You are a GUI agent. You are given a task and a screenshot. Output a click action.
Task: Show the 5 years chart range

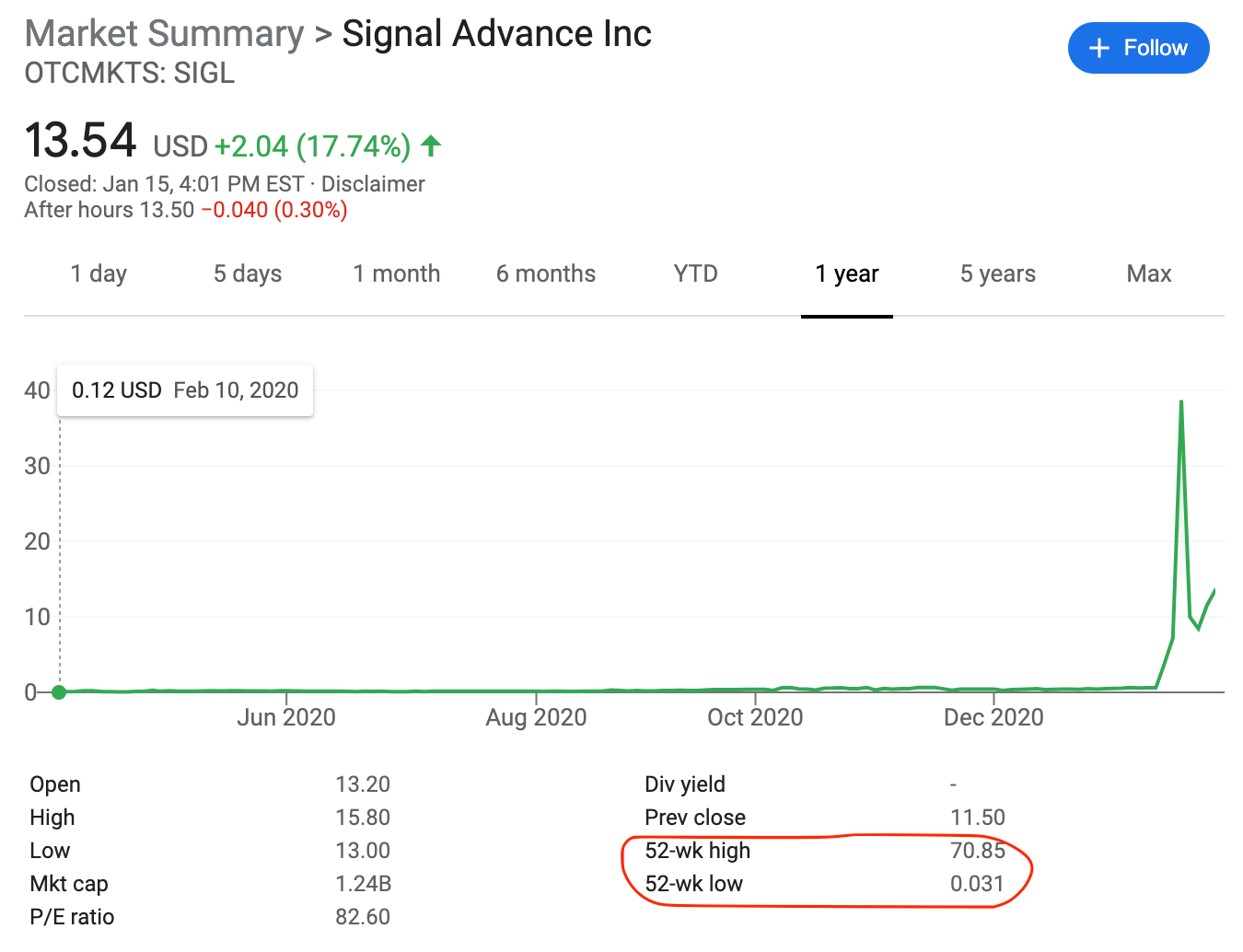[x=998, y=273]
